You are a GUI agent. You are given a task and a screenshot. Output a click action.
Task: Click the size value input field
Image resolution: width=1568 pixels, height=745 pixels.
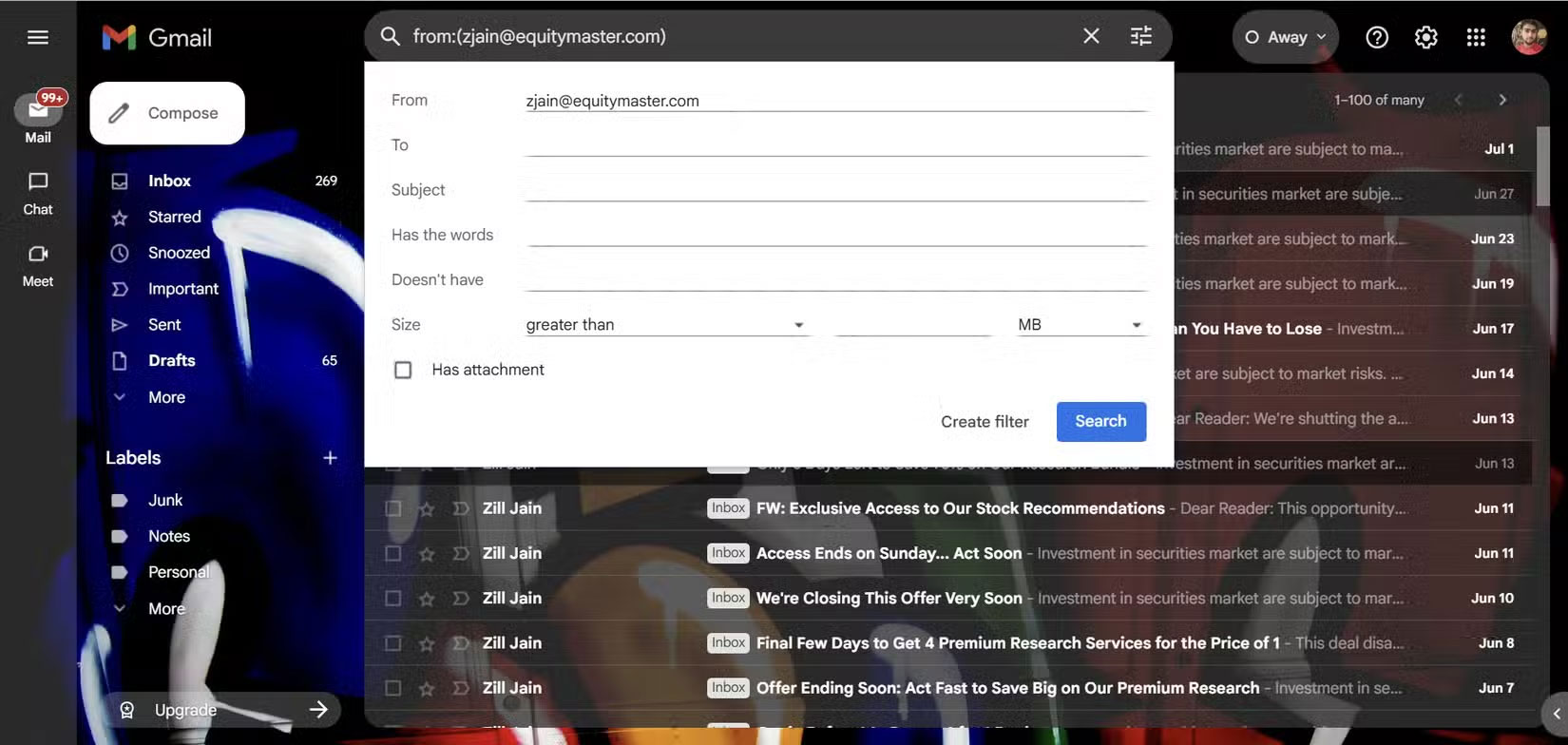(912, 325)
